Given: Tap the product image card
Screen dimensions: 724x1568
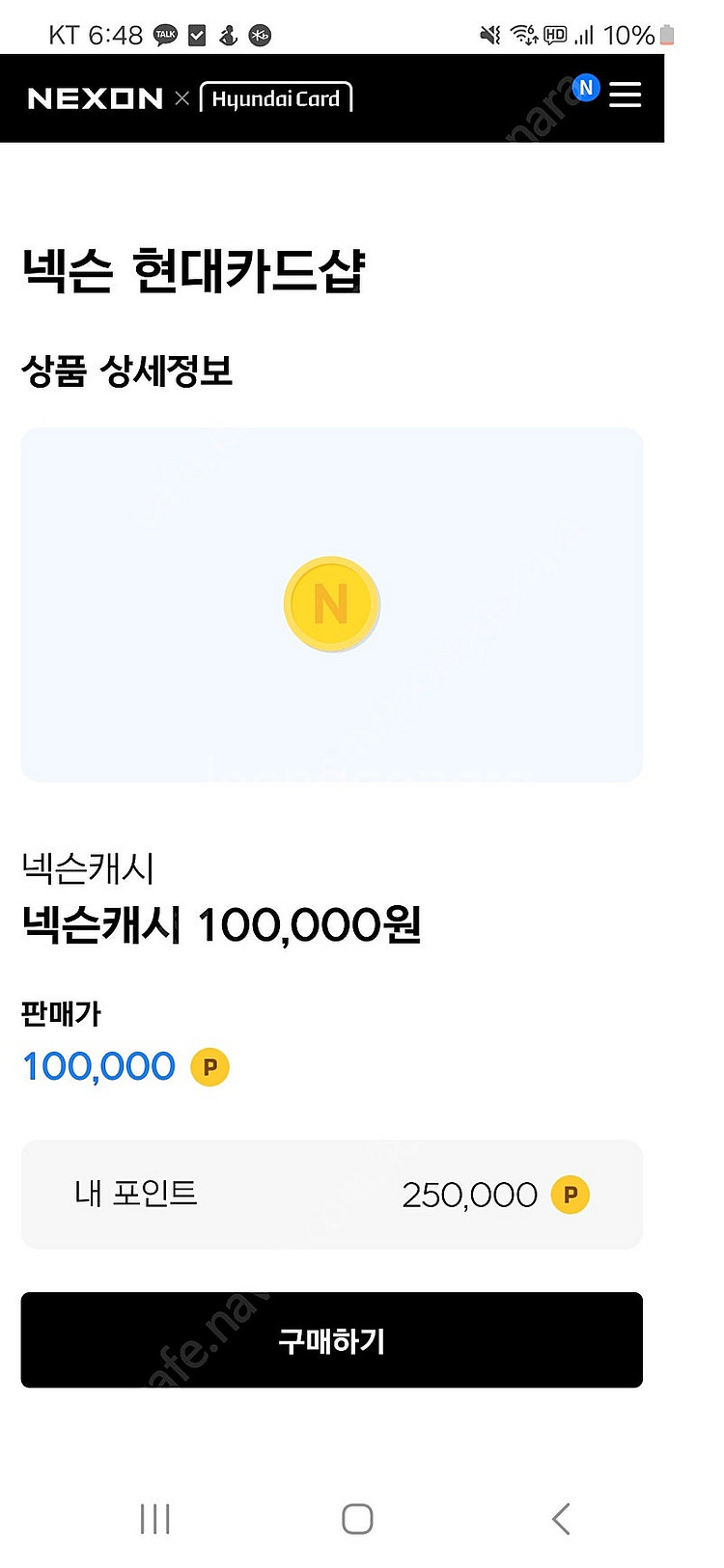Looking at the screenshot, I should (332, 605).
